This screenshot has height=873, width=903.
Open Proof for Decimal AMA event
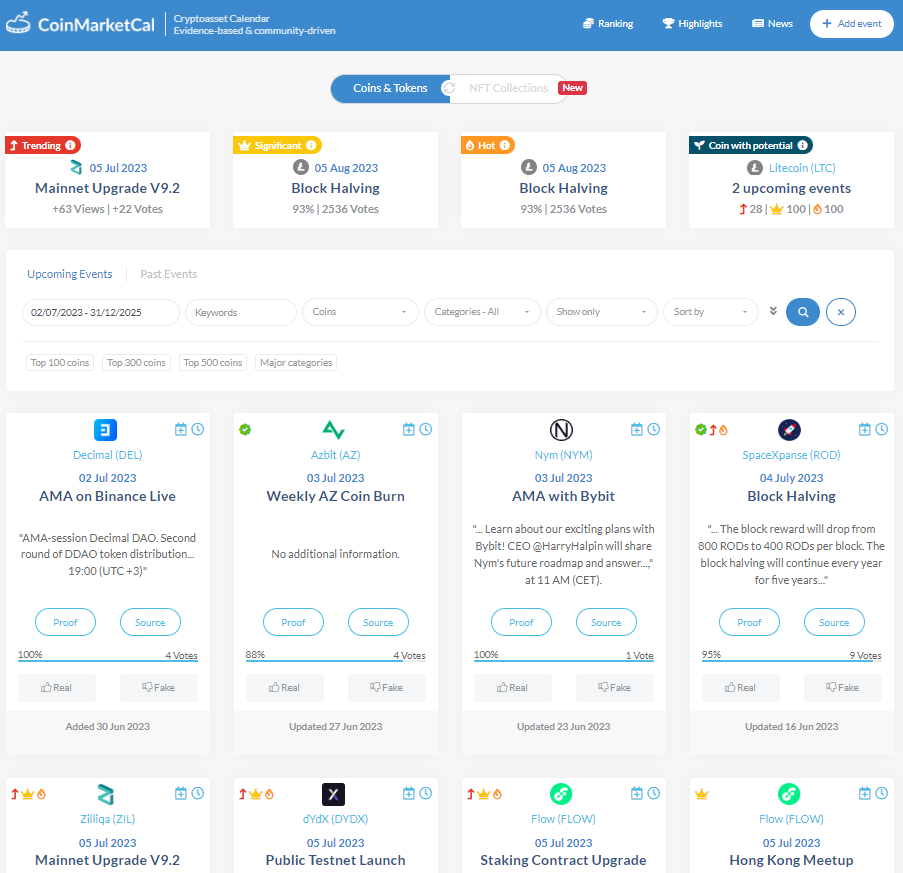click(x=65, y=623)
